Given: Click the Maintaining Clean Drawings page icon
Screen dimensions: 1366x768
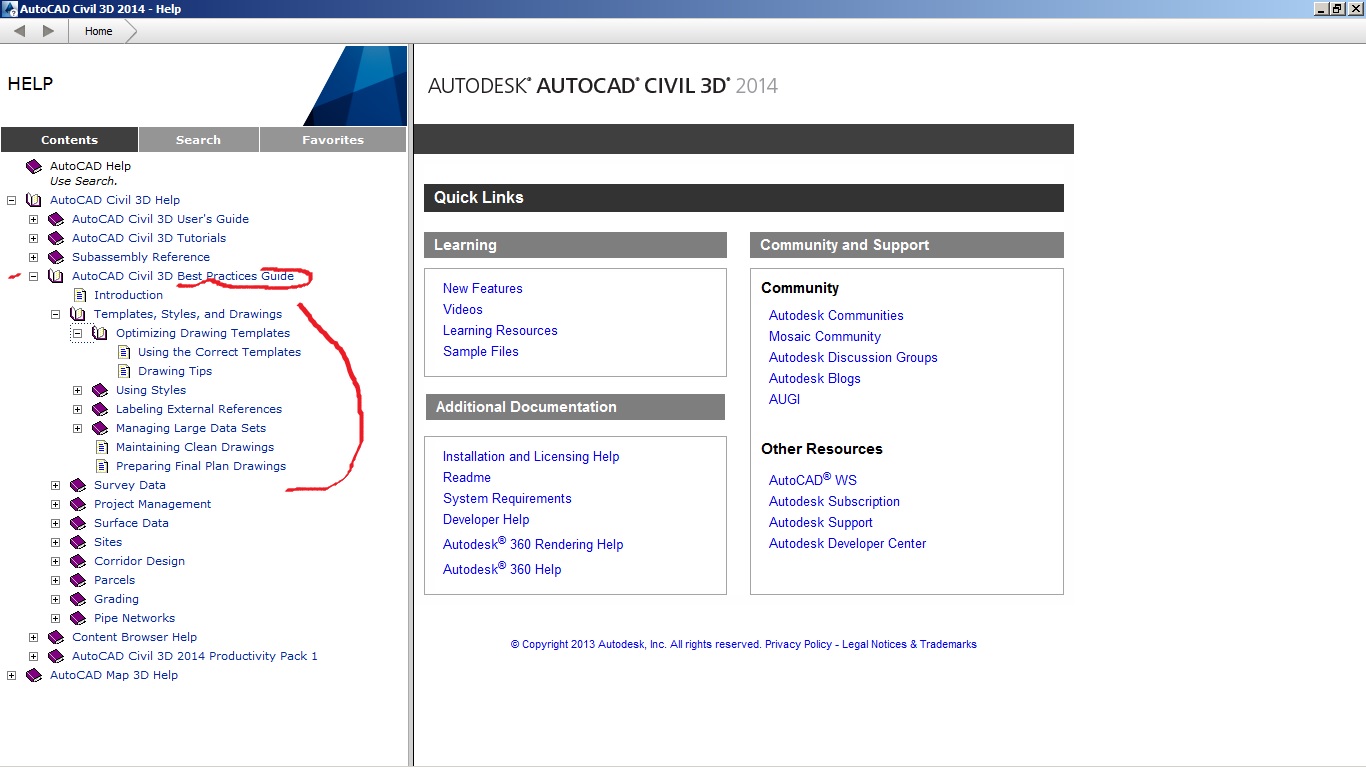Looking at the screenshot, I should pyautogui.click(x=102, y=447).
